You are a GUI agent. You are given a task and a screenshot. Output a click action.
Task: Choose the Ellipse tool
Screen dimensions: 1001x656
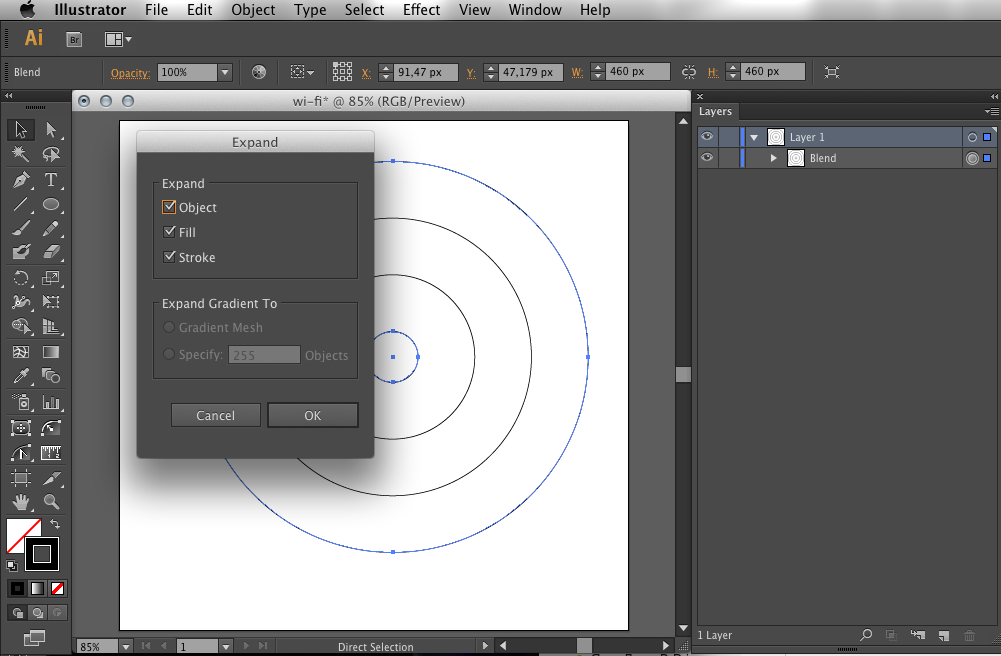click(x=50, y=204)
